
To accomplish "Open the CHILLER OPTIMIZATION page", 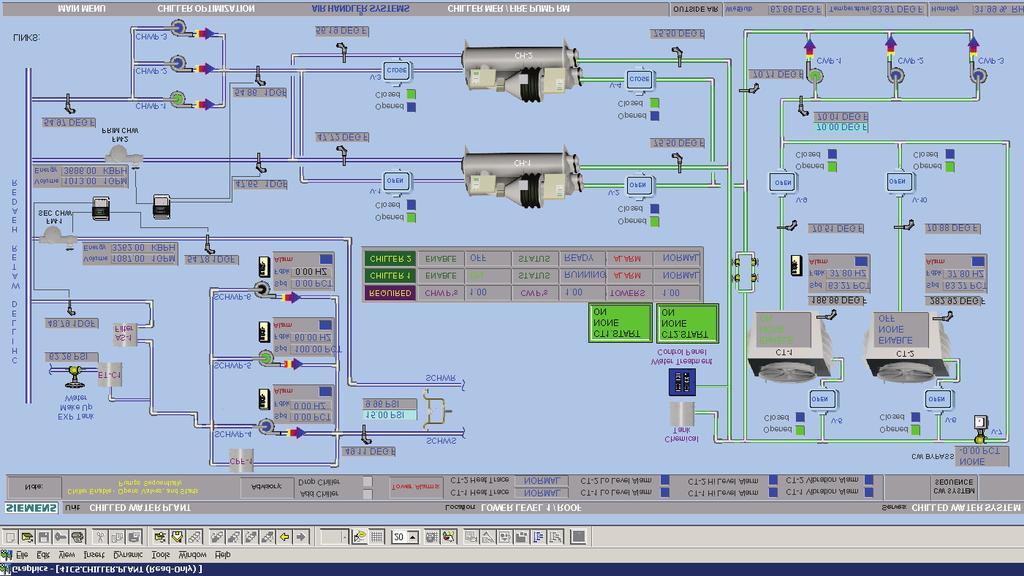I will tap(206, 8).
